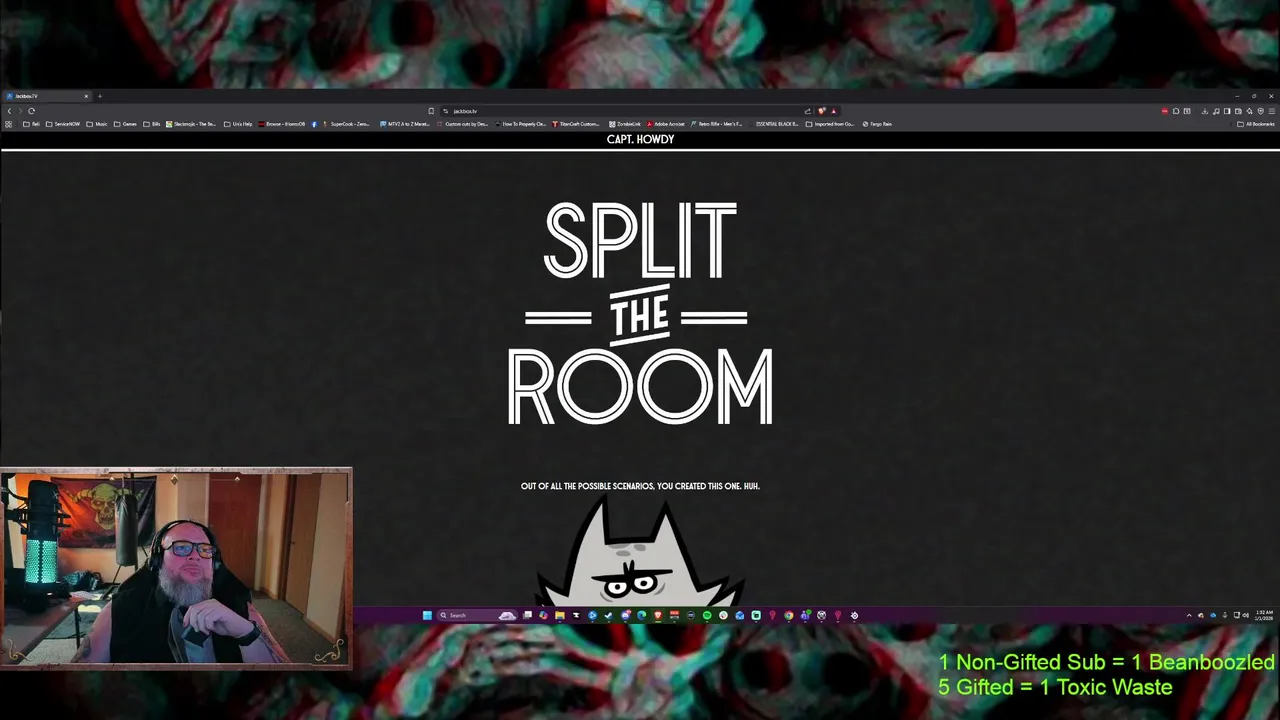
Task: Open Microsoft Edge from the taskbar
Action: point(641,615)
